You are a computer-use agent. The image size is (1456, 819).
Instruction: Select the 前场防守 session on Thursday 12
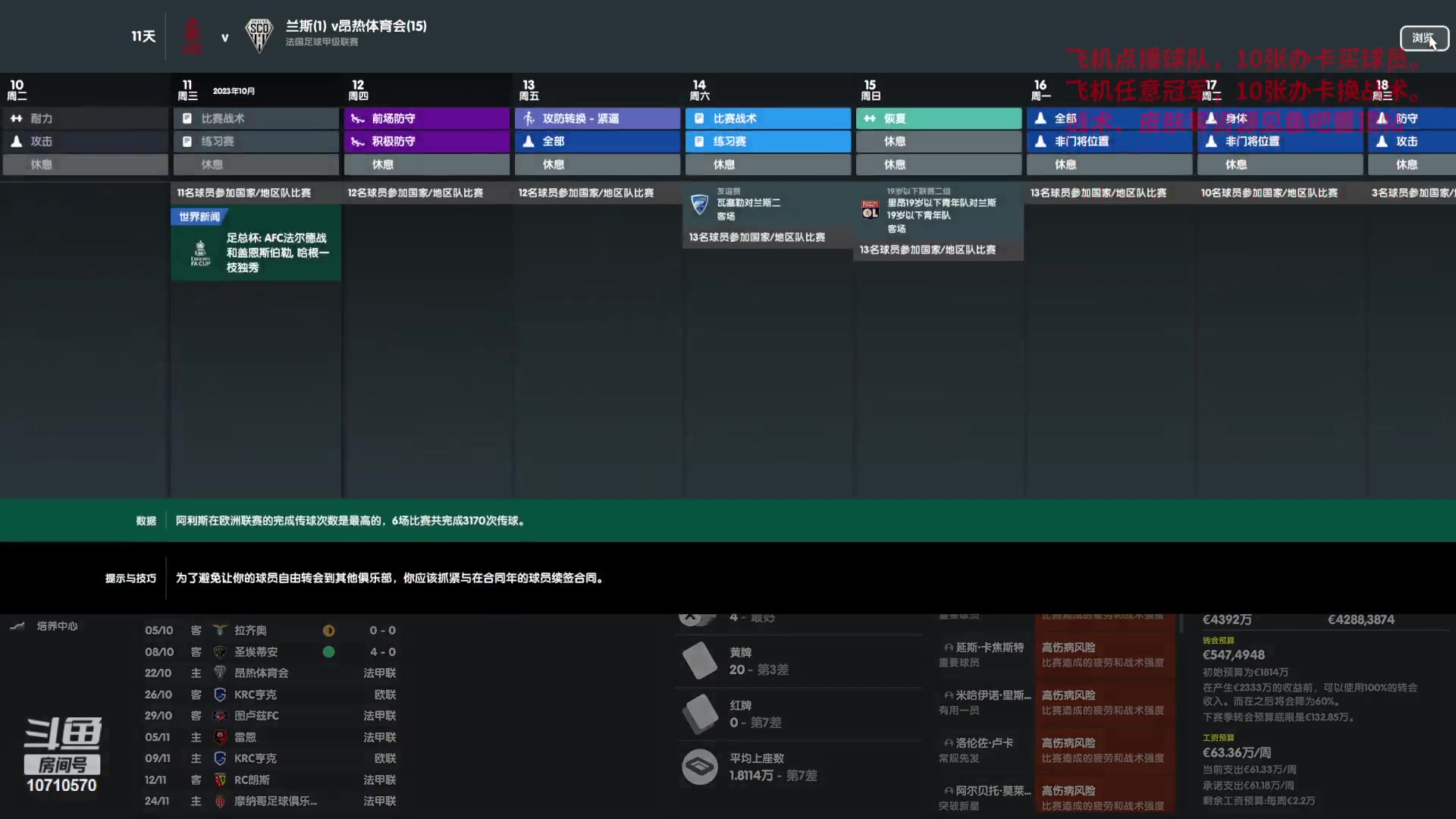(426, 118)
